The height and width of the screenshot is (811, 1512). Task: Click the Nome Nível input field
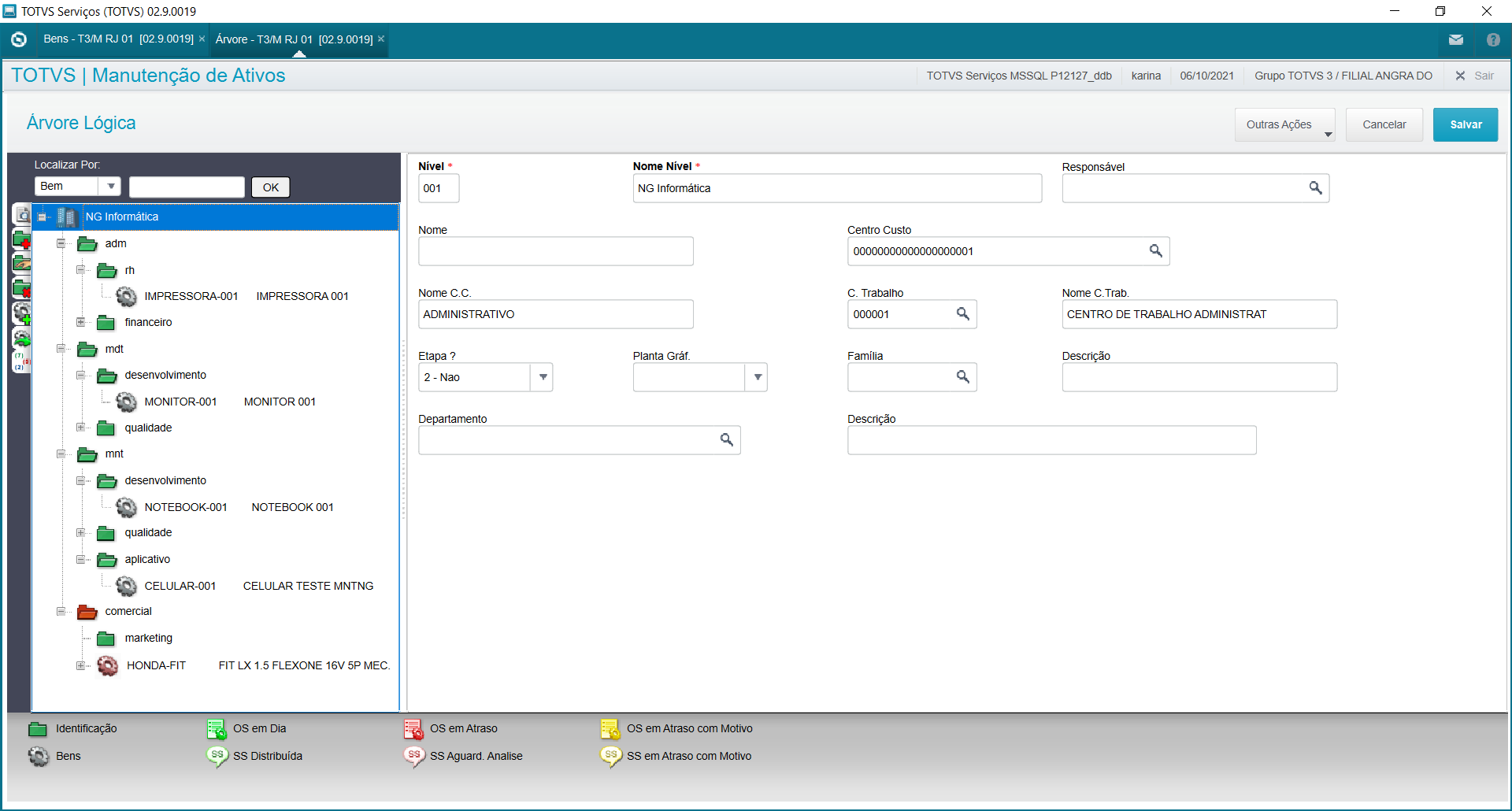click(x=837, y=188)
